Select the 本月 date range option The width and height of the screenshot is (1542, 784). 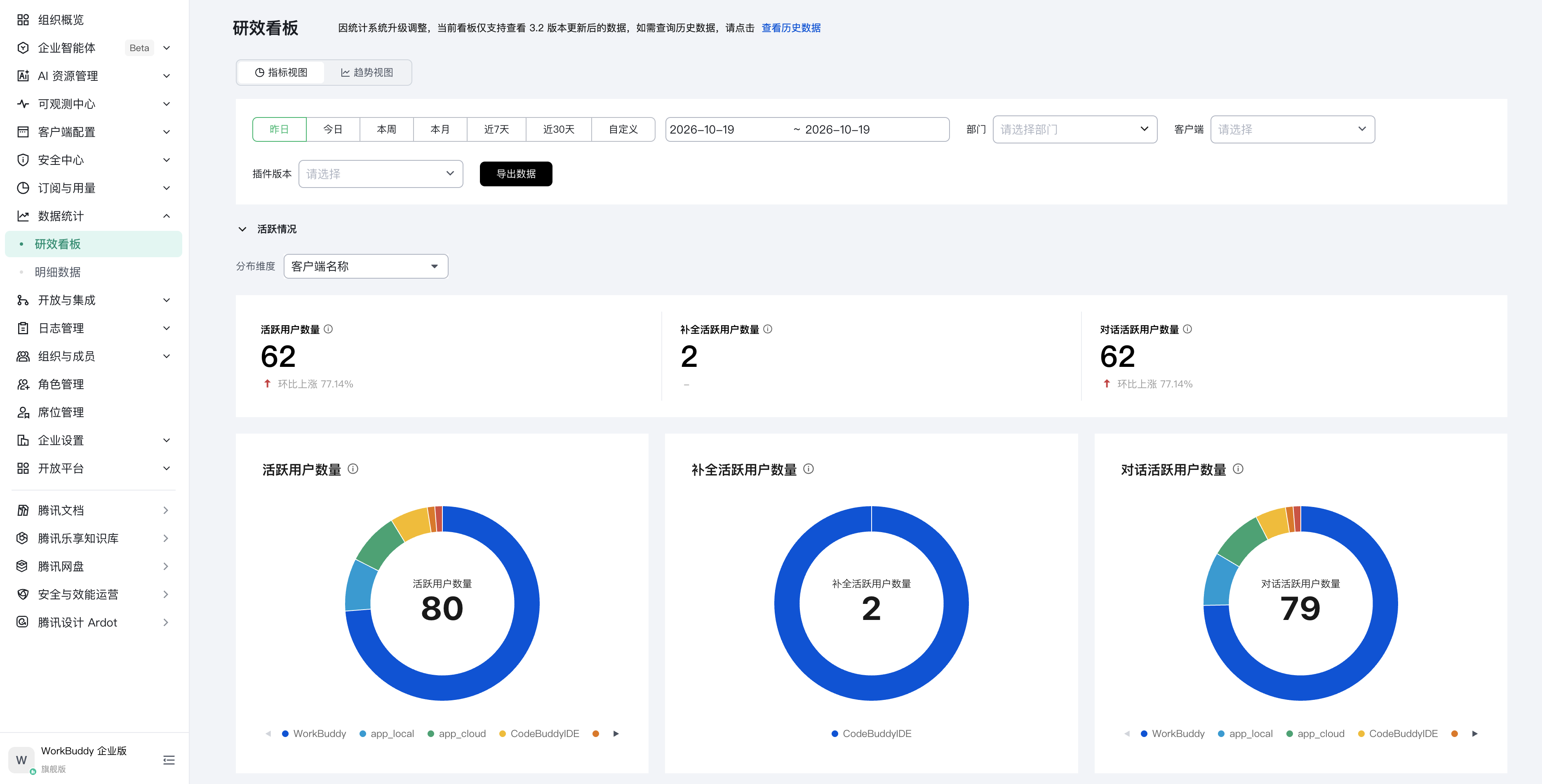[440, 129]
